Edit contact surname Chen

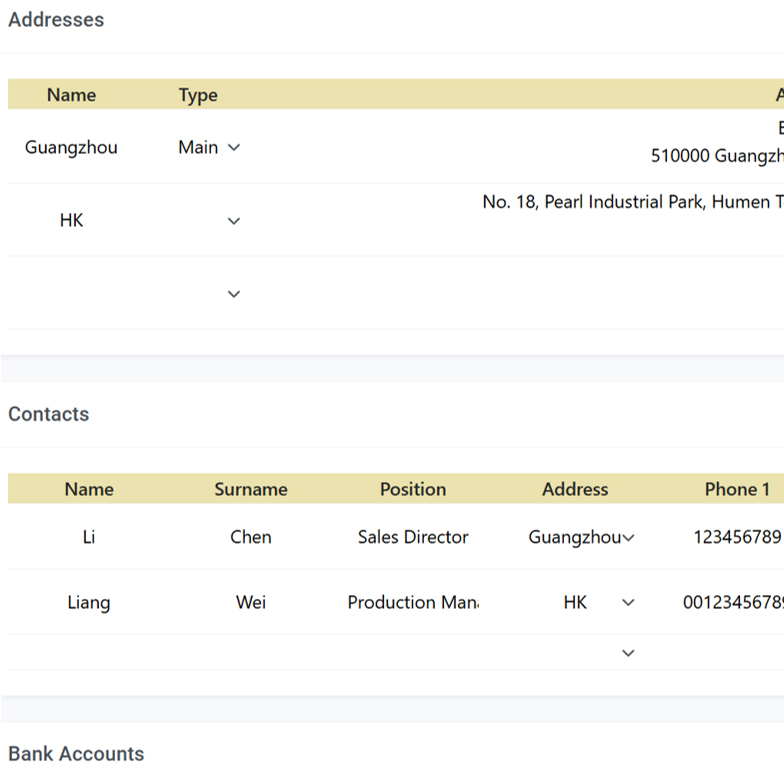point(250,538)
